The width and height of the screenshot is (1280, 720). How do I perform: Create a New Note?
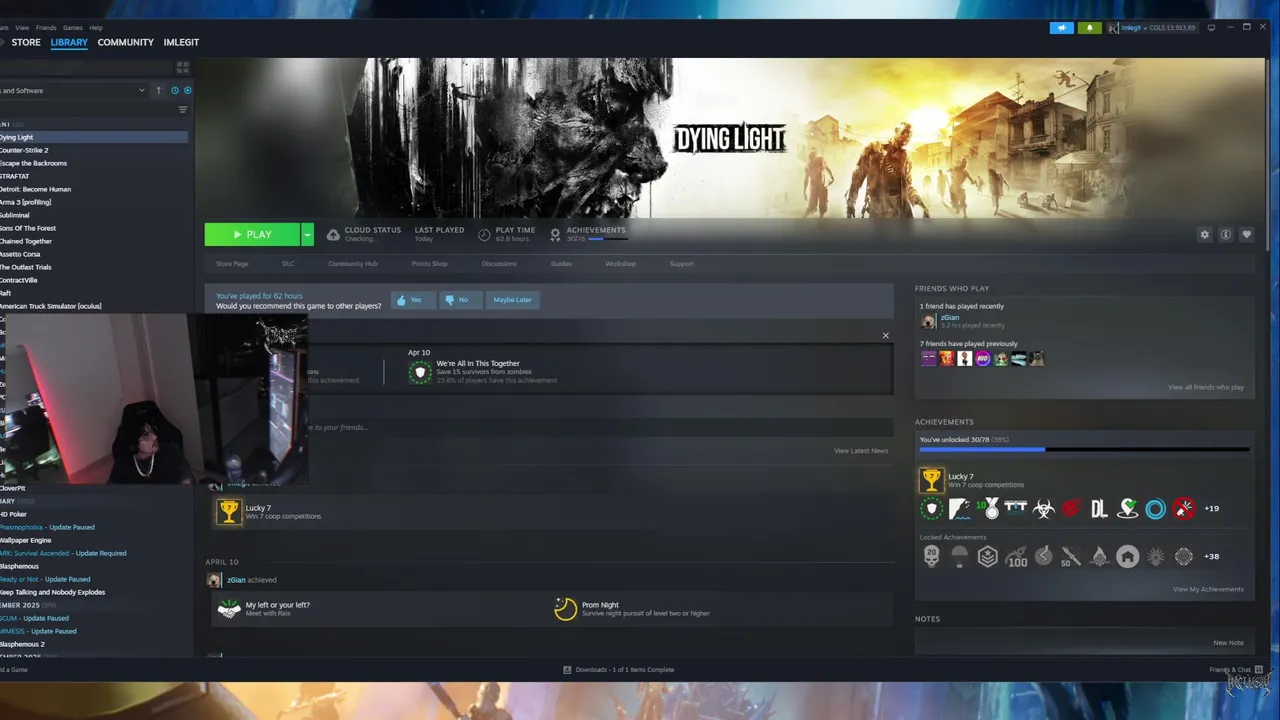(1228, 643)
